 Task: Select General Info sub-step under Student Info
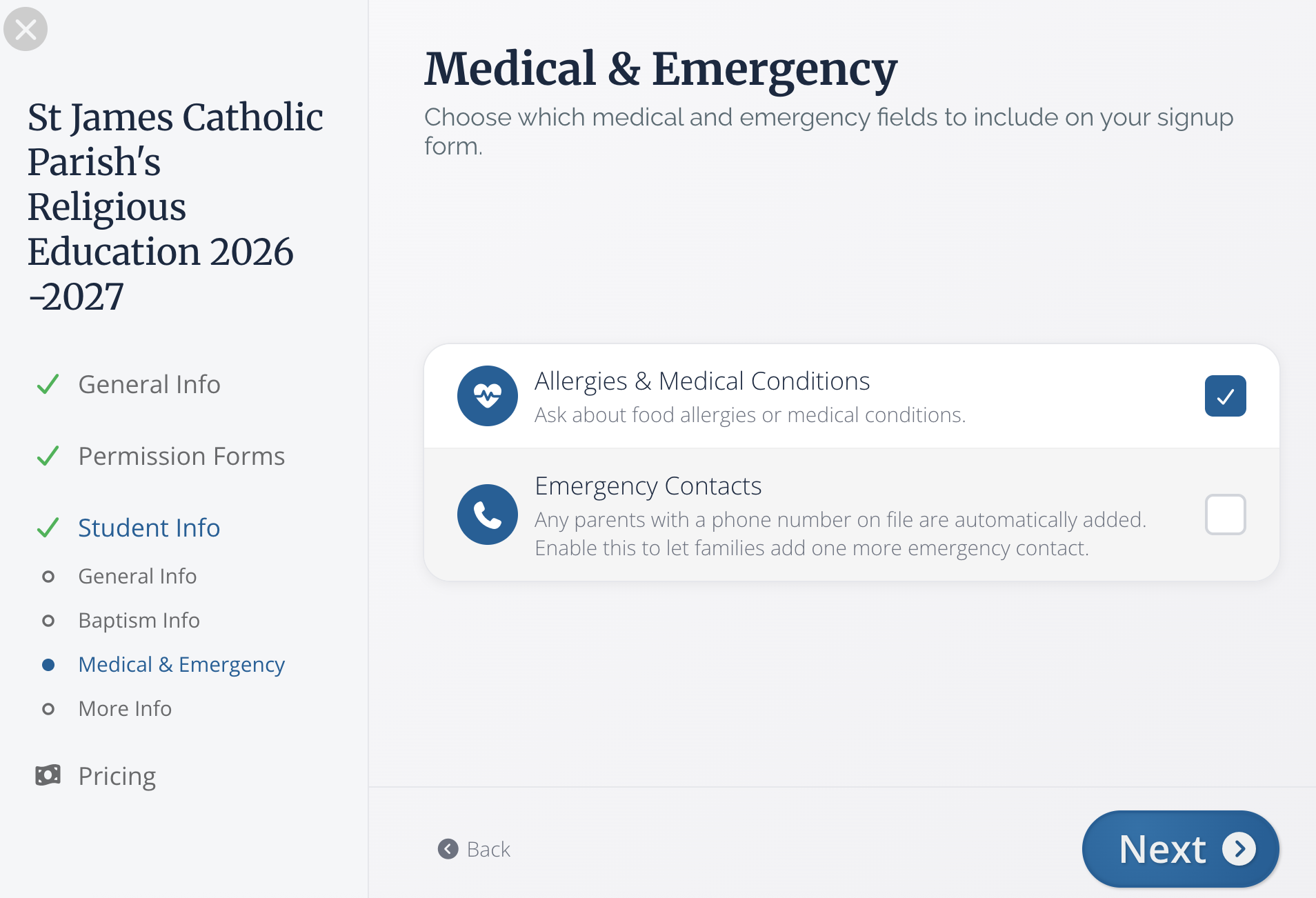pos(137,576)
